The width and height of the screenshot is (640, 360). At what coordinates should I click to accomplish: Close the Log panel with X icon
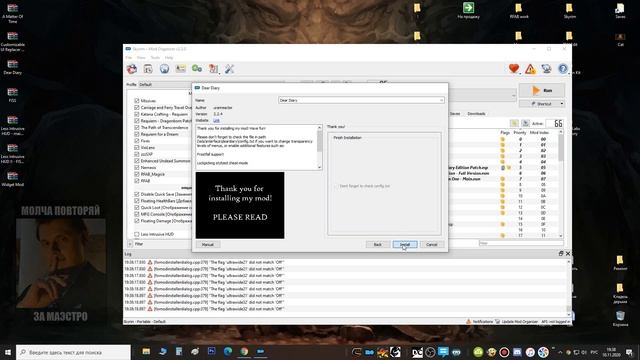[x=568, y=253]
